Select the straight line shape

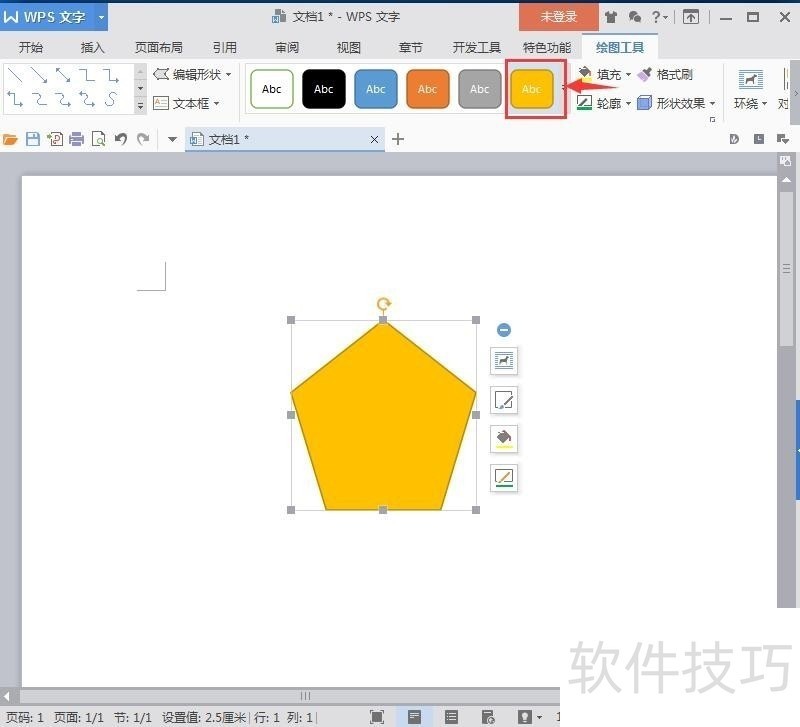tap(16, 76)
